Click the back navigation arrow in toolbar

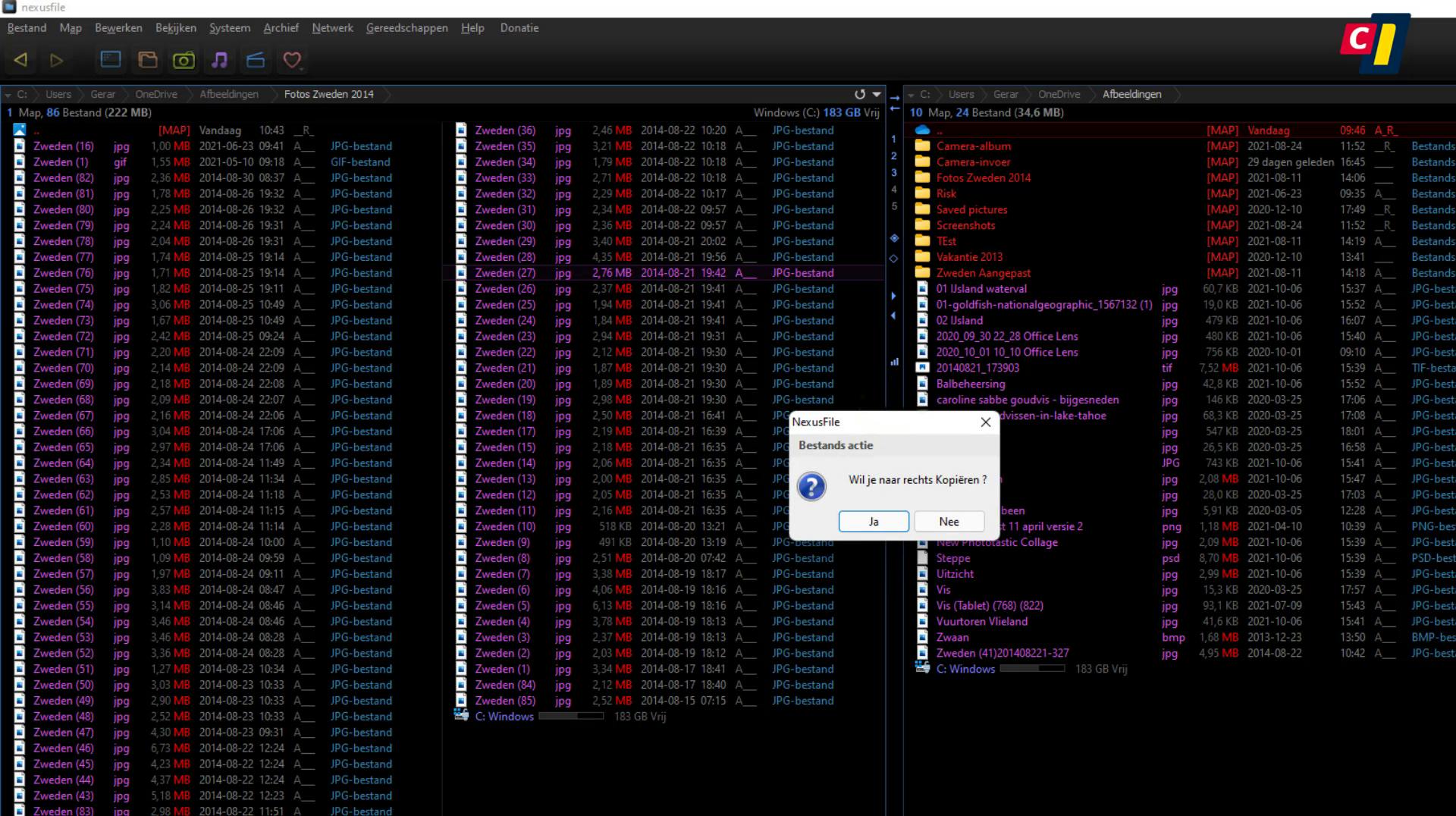coord(20,60)
